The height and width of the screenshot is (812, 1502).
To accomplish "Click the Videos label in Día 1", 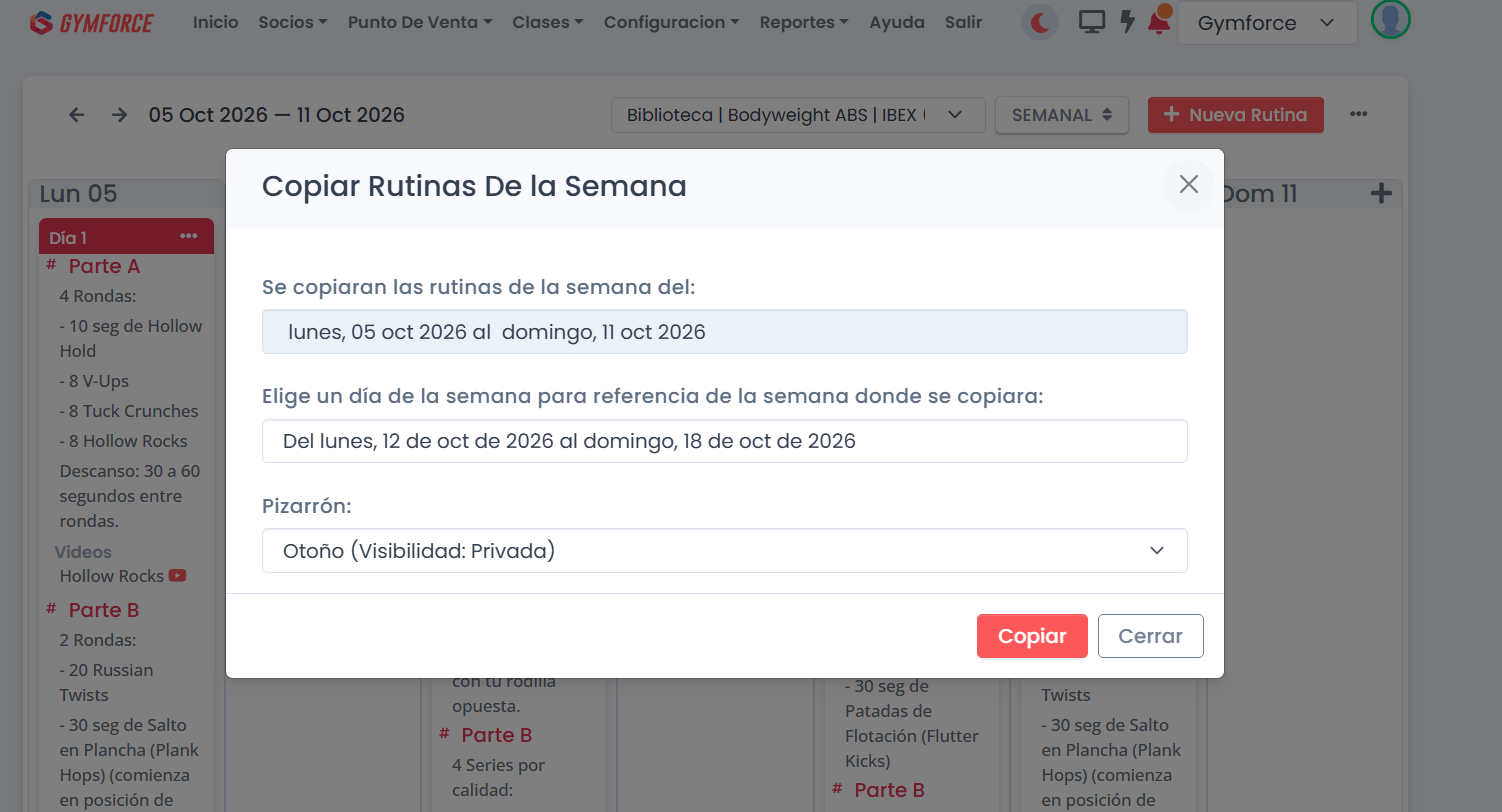I will 83,552.
